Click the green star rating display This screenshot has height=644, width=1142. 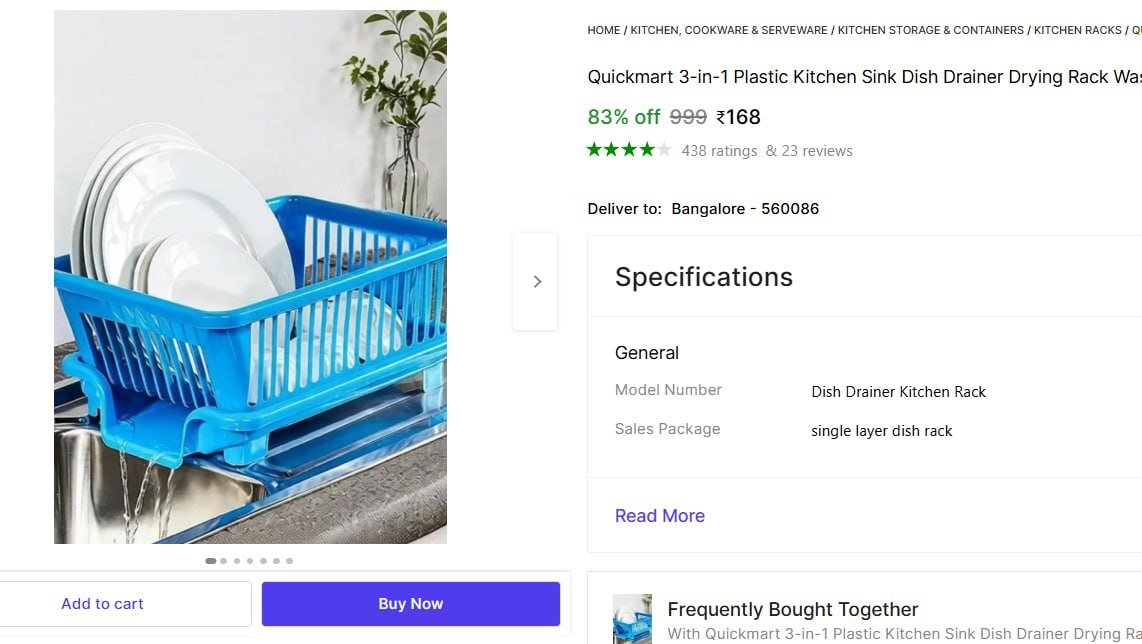[629, 148]
